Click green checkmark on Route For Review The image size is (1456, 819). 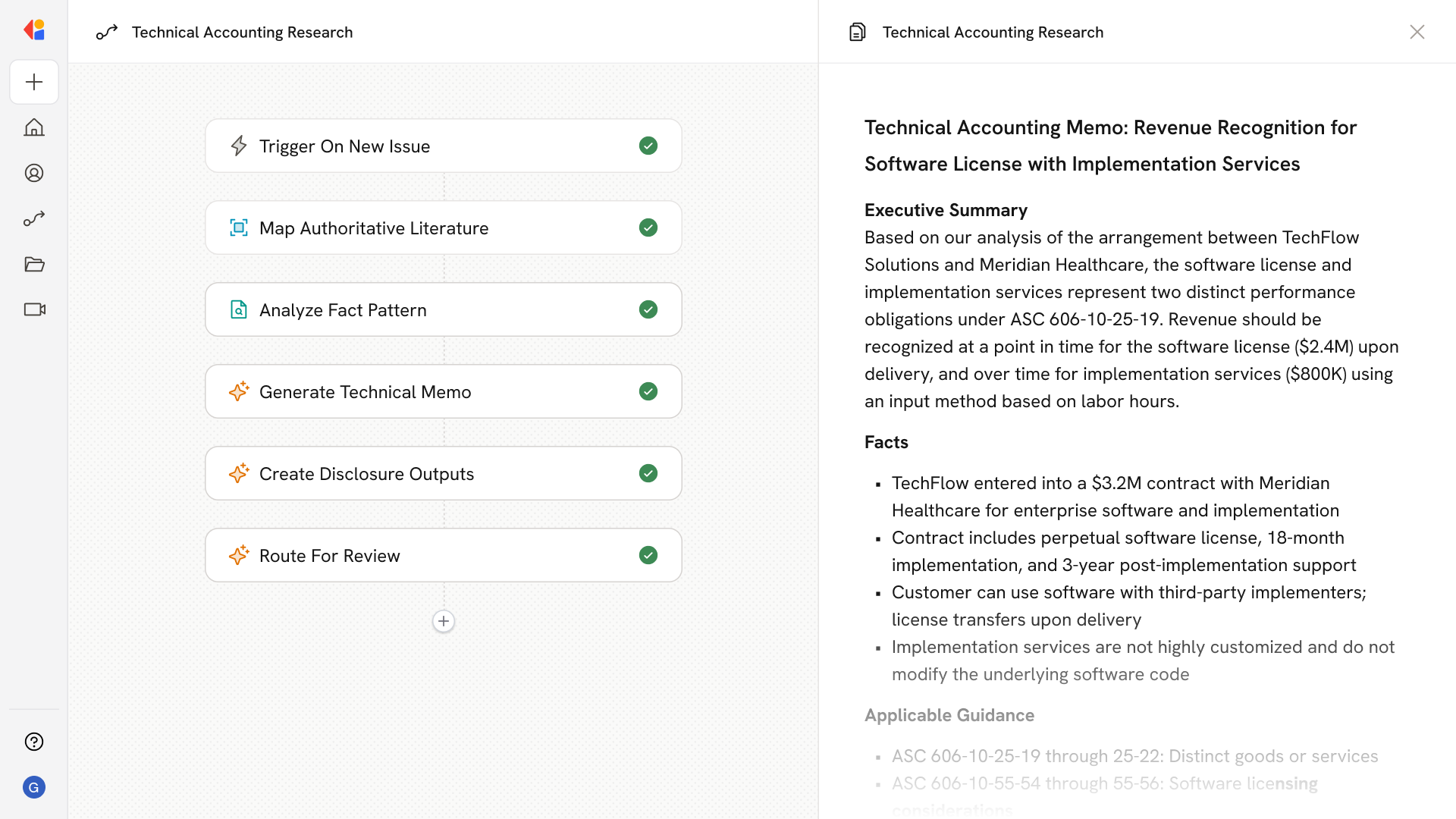648,555
